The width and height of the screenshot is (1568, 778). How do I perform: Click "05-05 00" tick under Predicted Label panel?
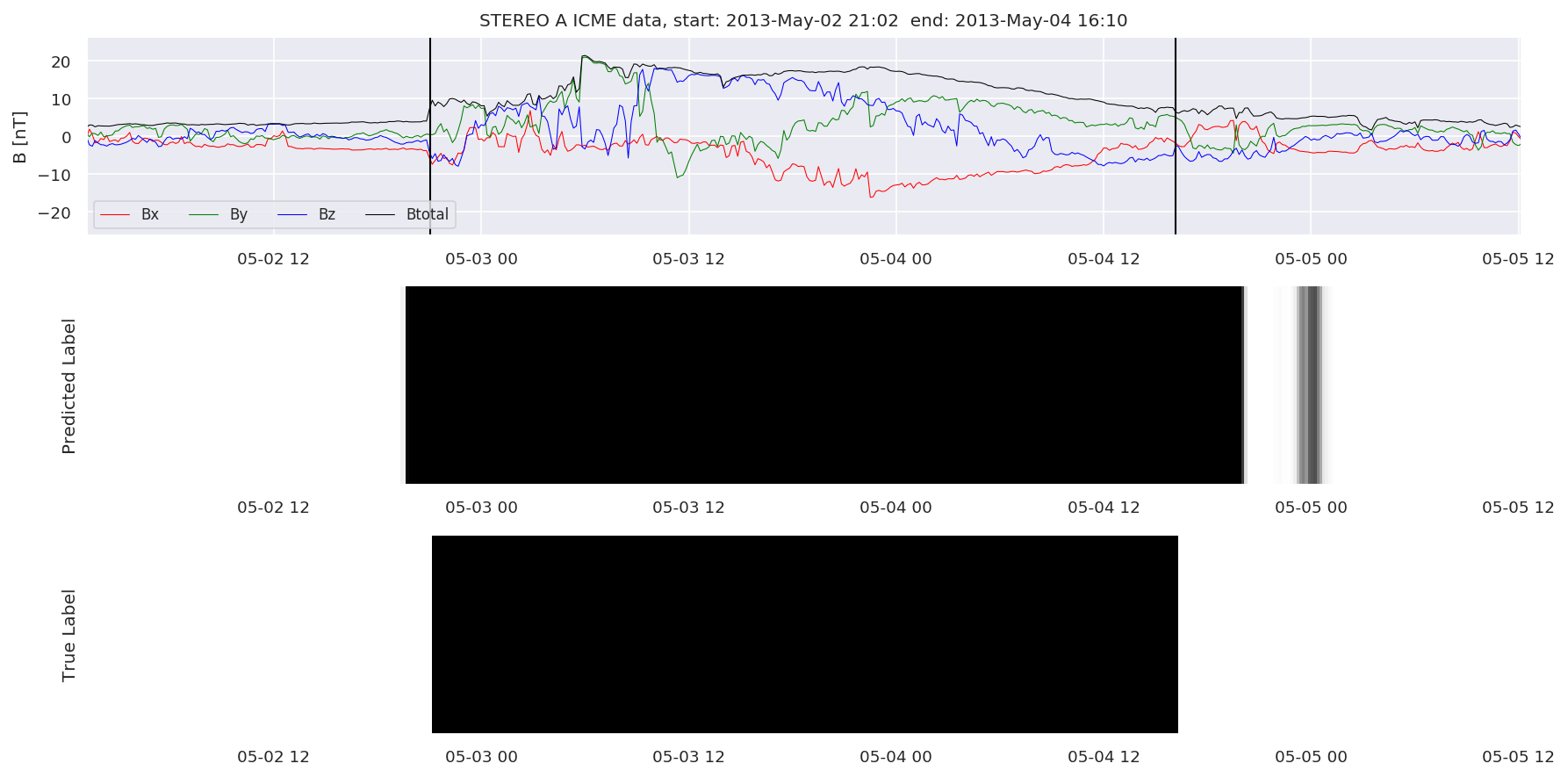coord(1311,508)
